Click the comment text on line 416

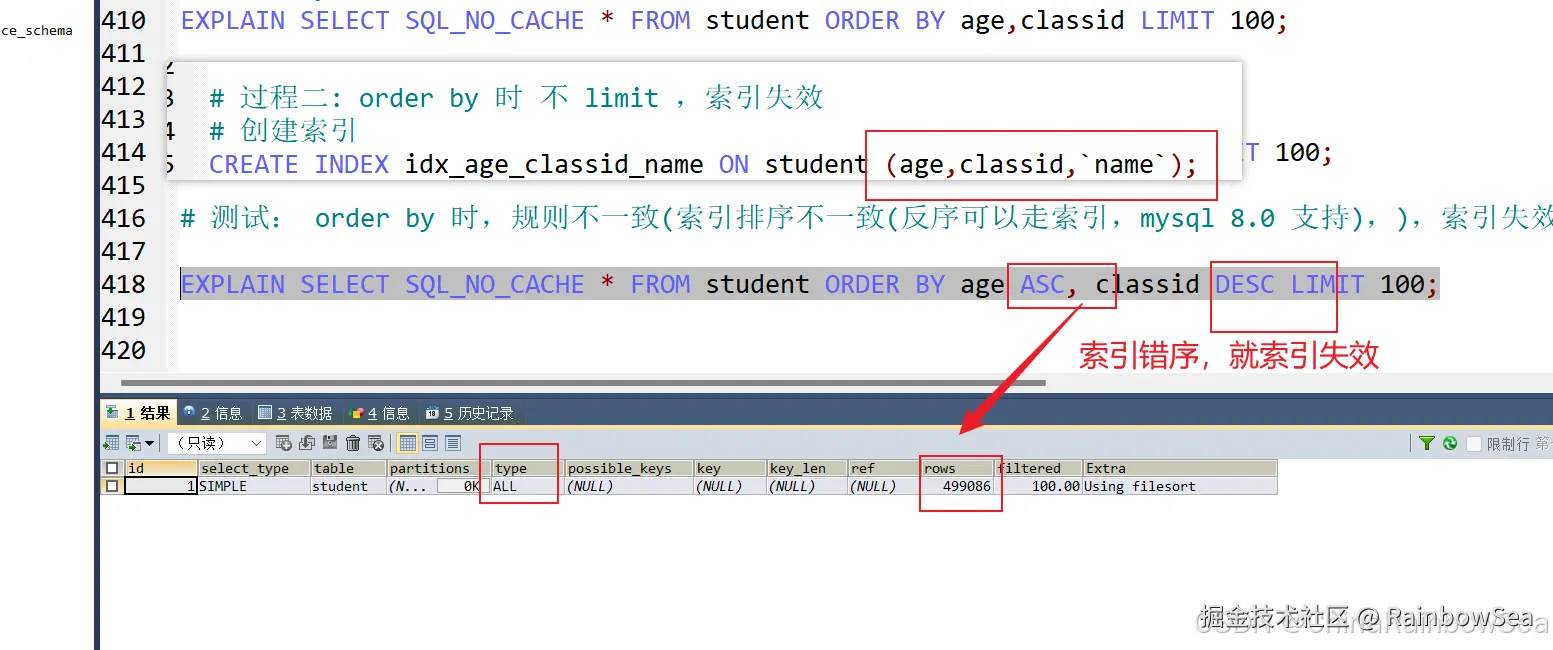click(866, 218)
